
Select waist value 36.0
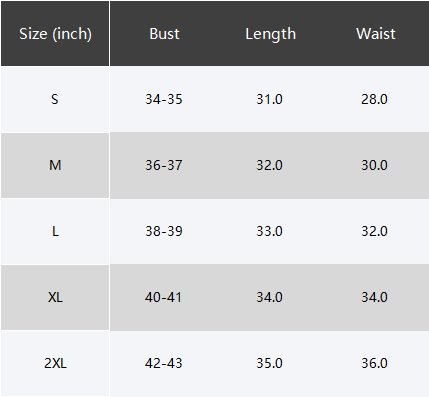pyautogui.click(x=374, y=363)
